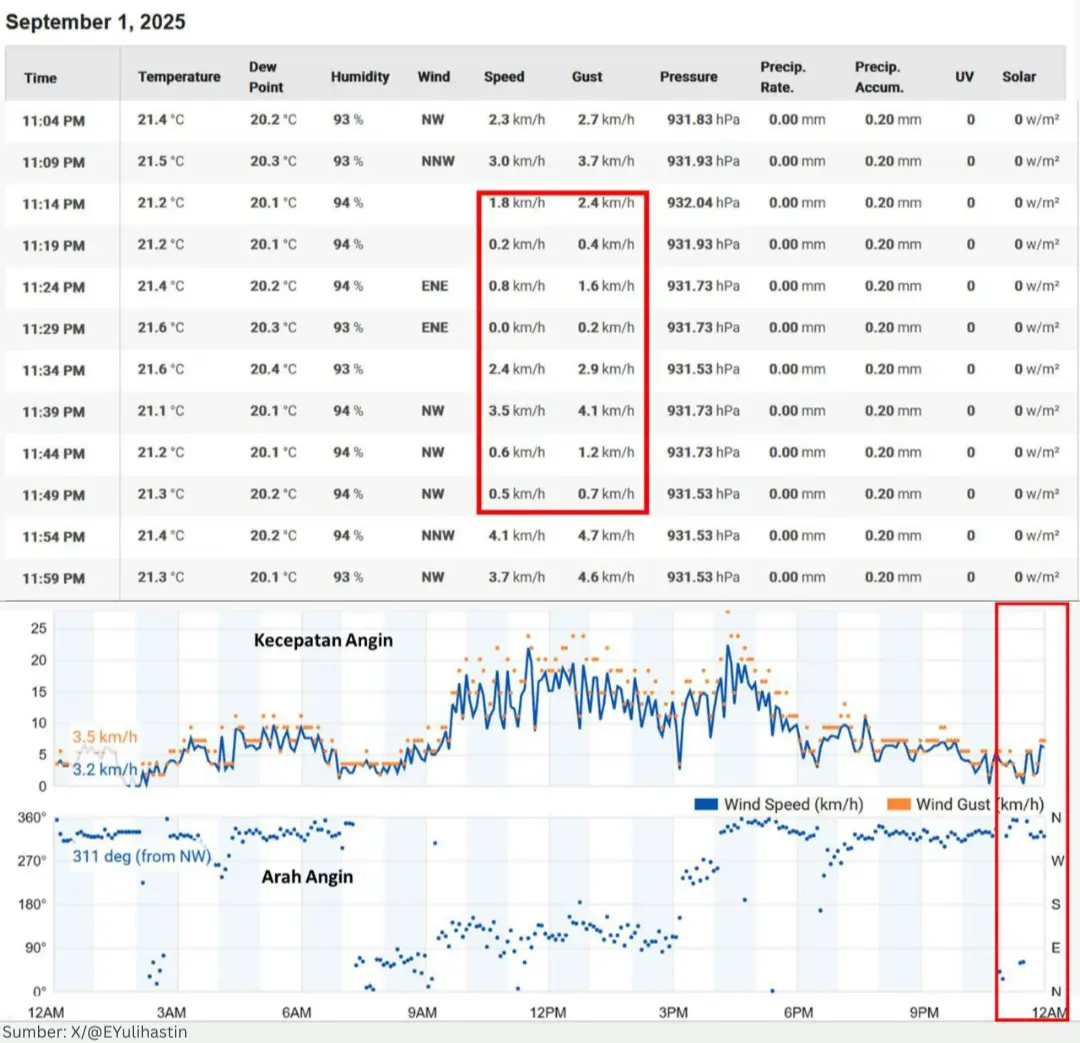Click the Kecepatan Angin chart title
This screenshot has width=1080, height=1043.
(x=320, y=641)
